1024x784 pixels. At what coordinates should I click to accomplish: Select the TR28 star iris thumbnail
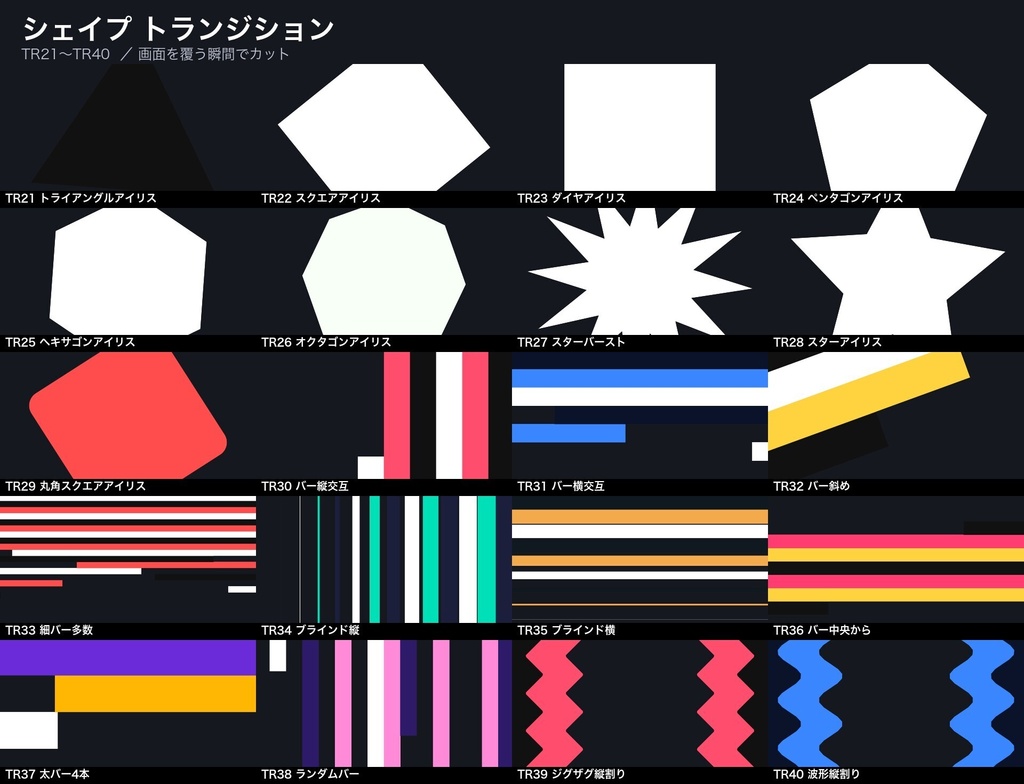(x=896, y=271)
